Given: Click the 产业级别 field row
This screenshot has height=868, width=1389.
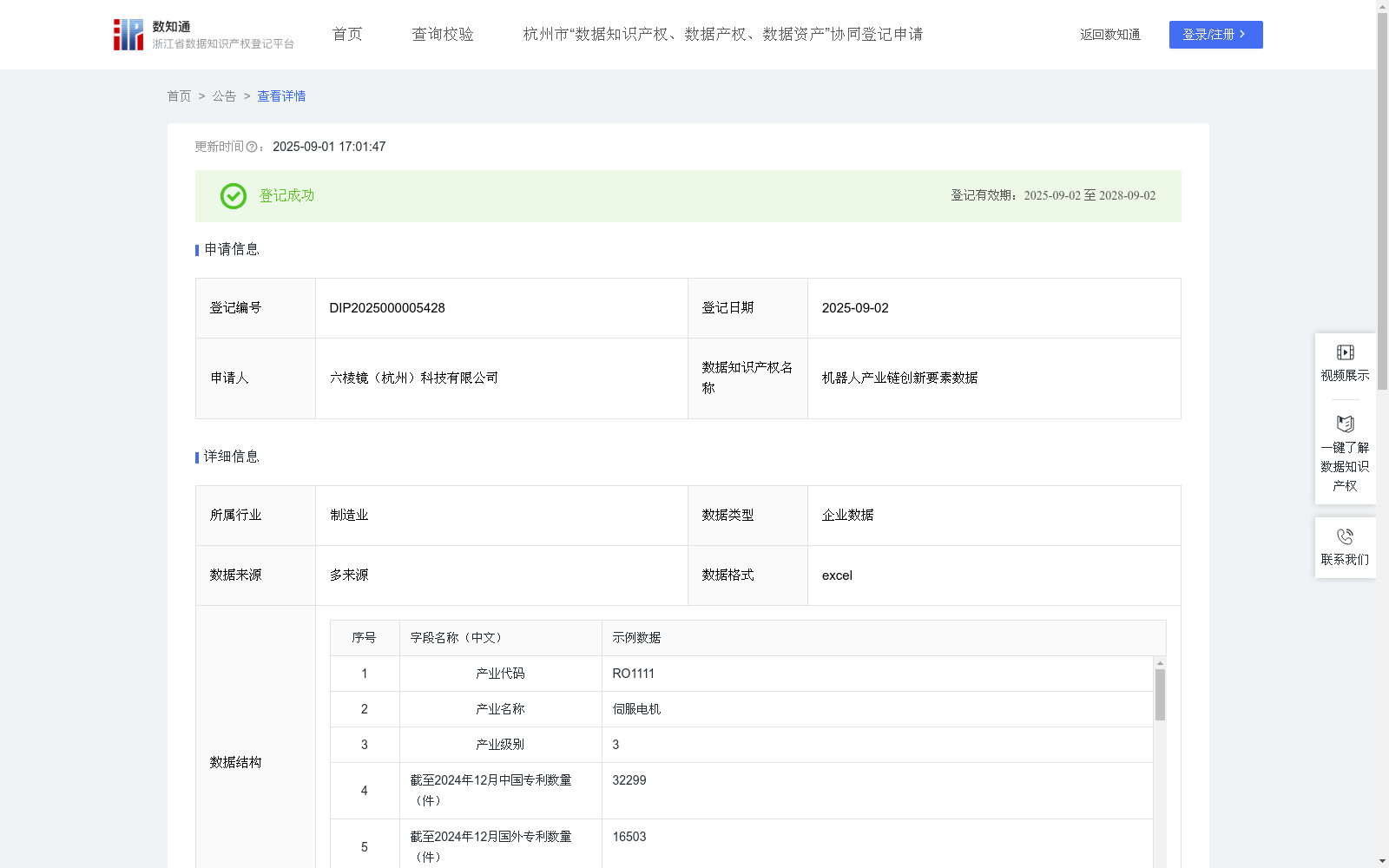Looking at the screenshot, I should [742, 745].
